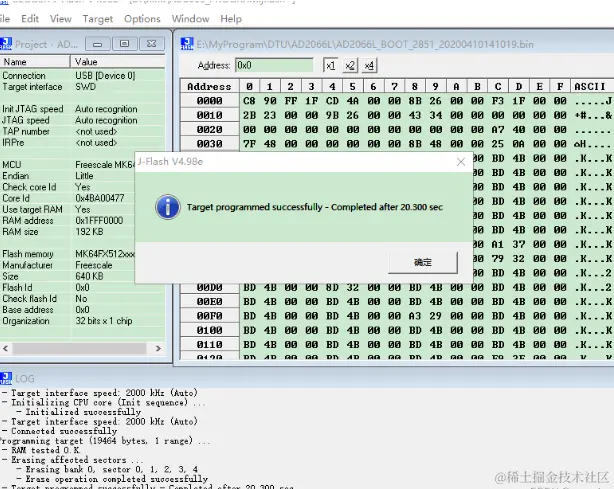Select the Check core Id row
This screenshot has width=614, height=489.
(67, 187)
